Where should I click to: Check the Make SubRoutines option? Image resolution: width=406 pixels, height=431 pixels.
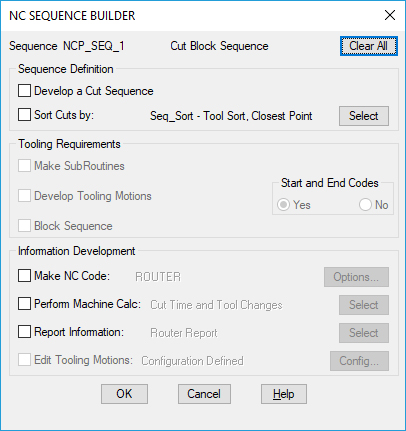click(x=24, y=166)
